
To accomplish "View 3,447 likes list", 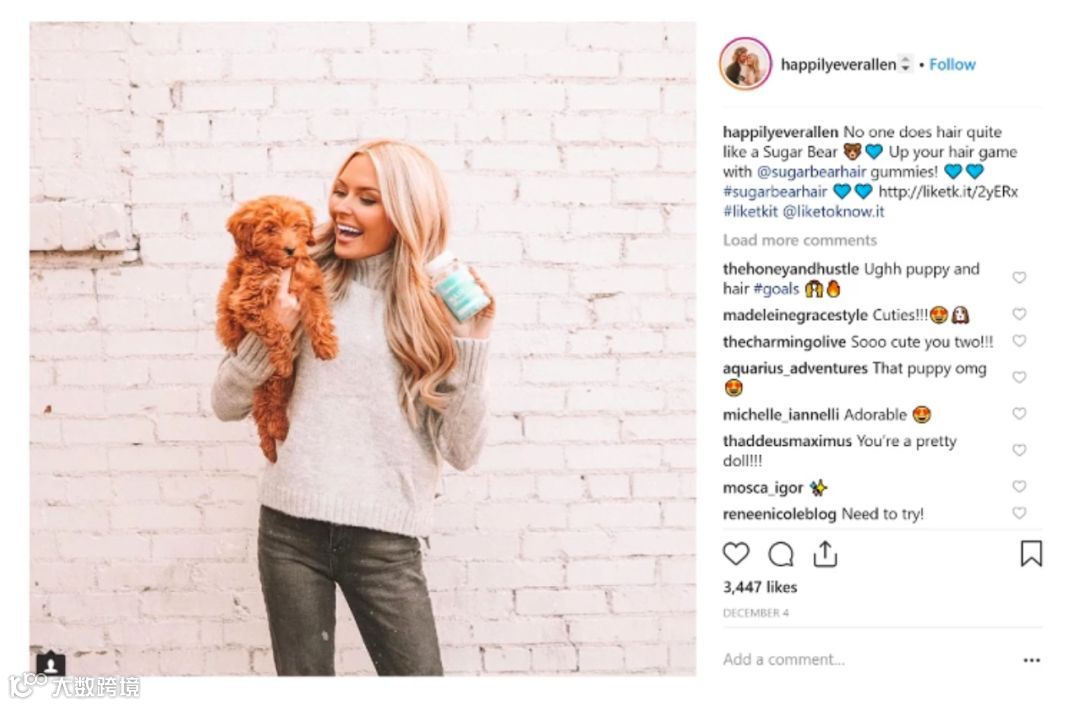I will [x=760, y=587].
